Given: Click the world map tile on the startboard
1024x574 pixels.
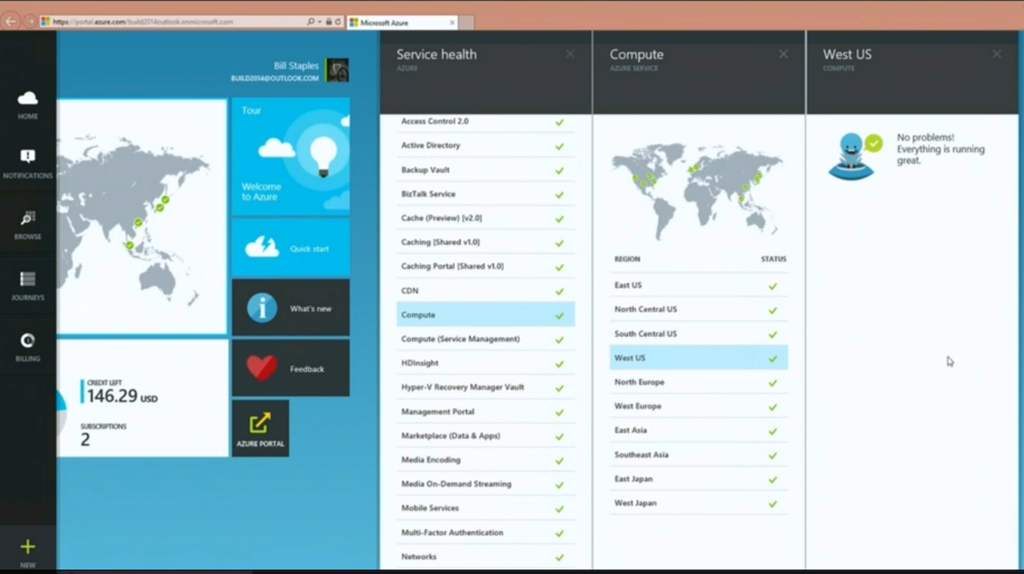Looking at the screenshot, I should click(142, 217).
